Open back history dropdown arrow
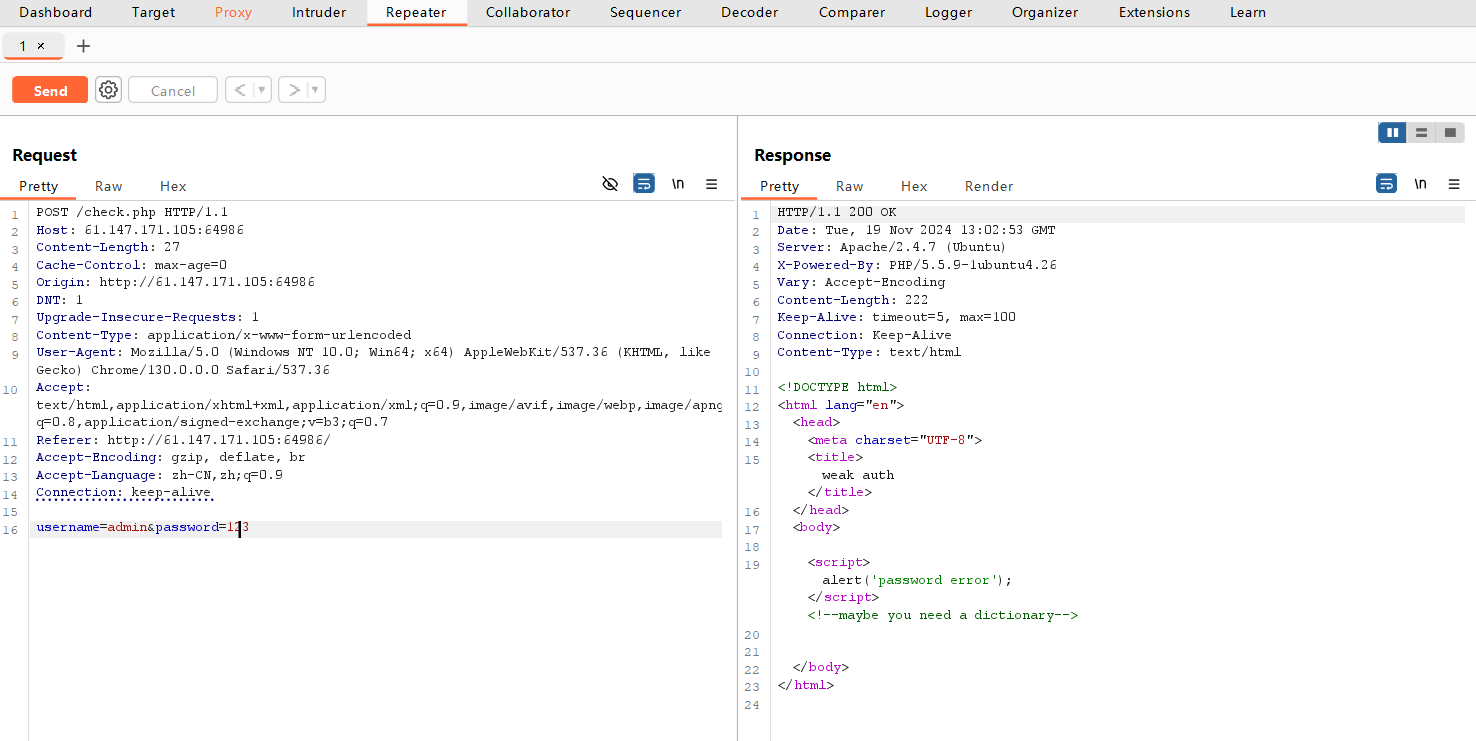 click(263, 90)
